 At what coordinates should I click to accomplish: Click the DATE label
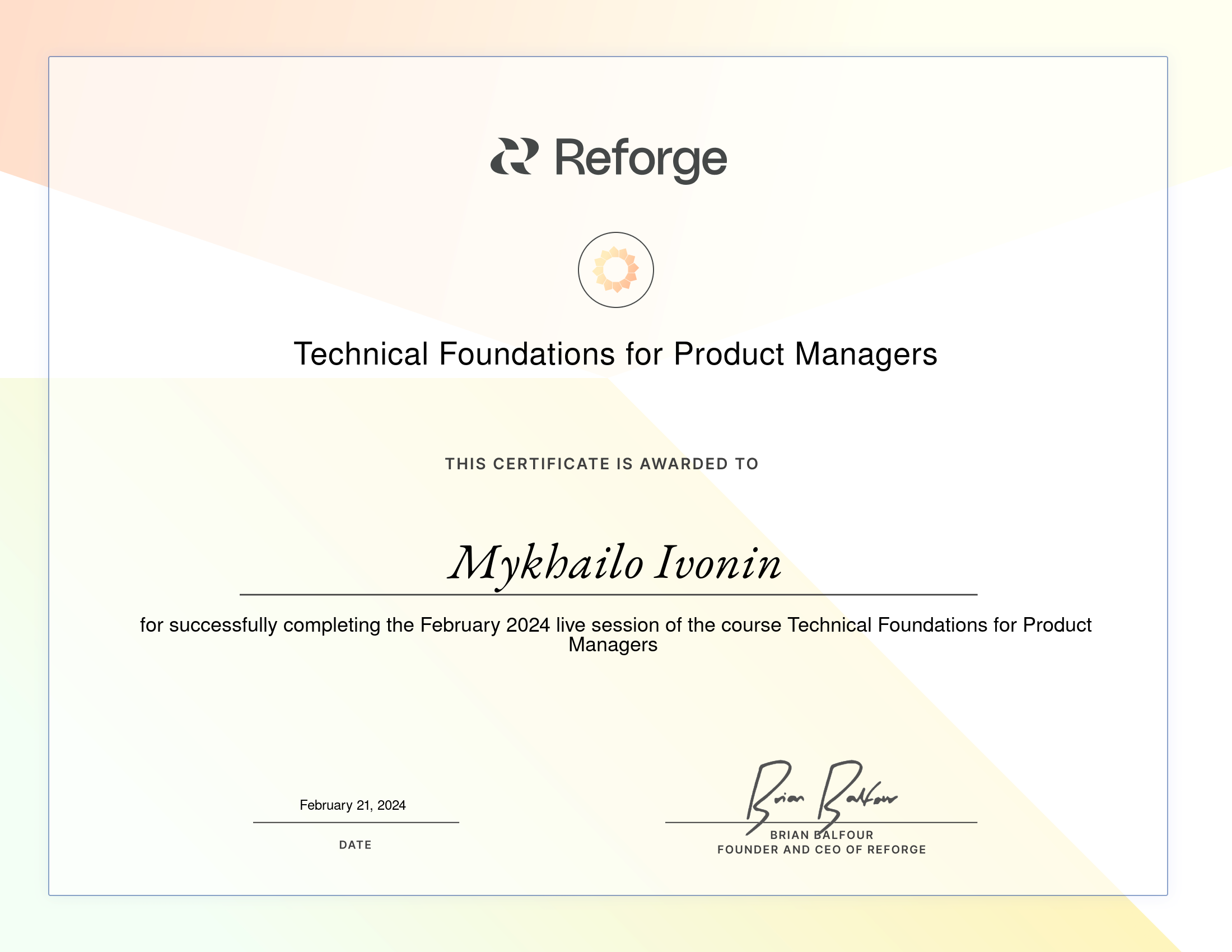(x=355, y=844)
